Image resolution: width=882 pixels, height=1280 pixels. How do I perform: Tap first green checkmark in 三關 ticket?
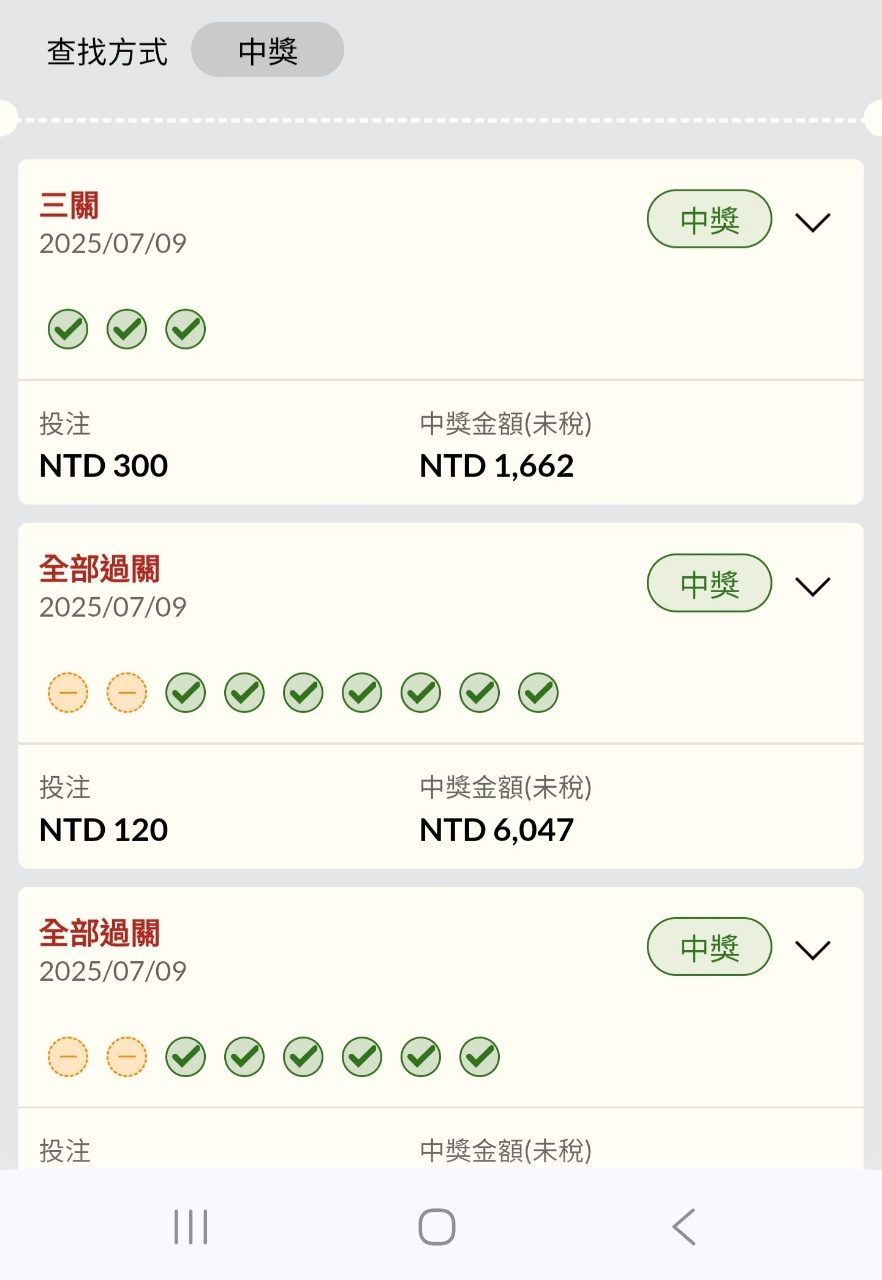coord(68,329)
